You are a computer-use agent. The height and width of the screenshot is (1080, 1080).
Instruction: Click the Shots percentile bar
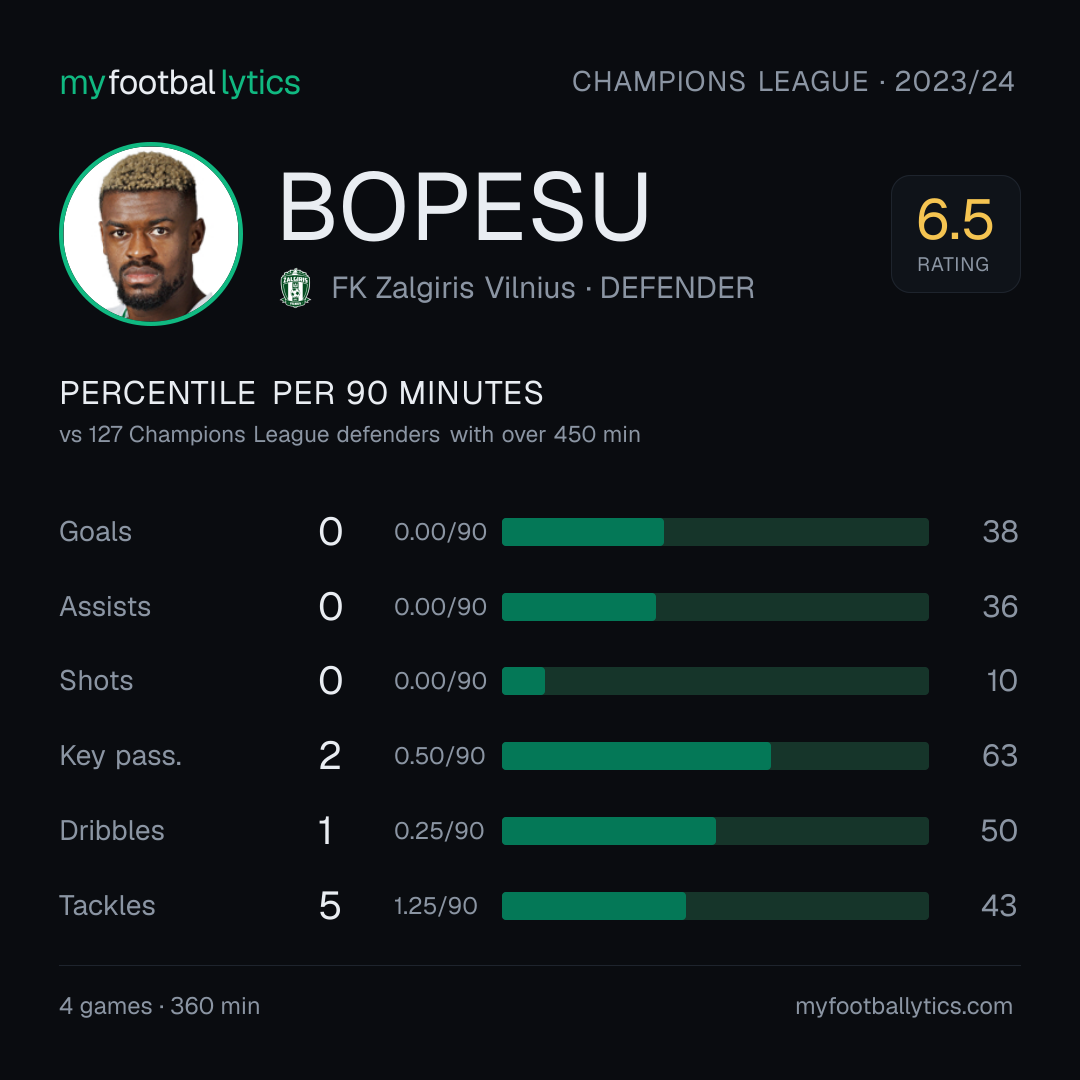click(715, 681)
